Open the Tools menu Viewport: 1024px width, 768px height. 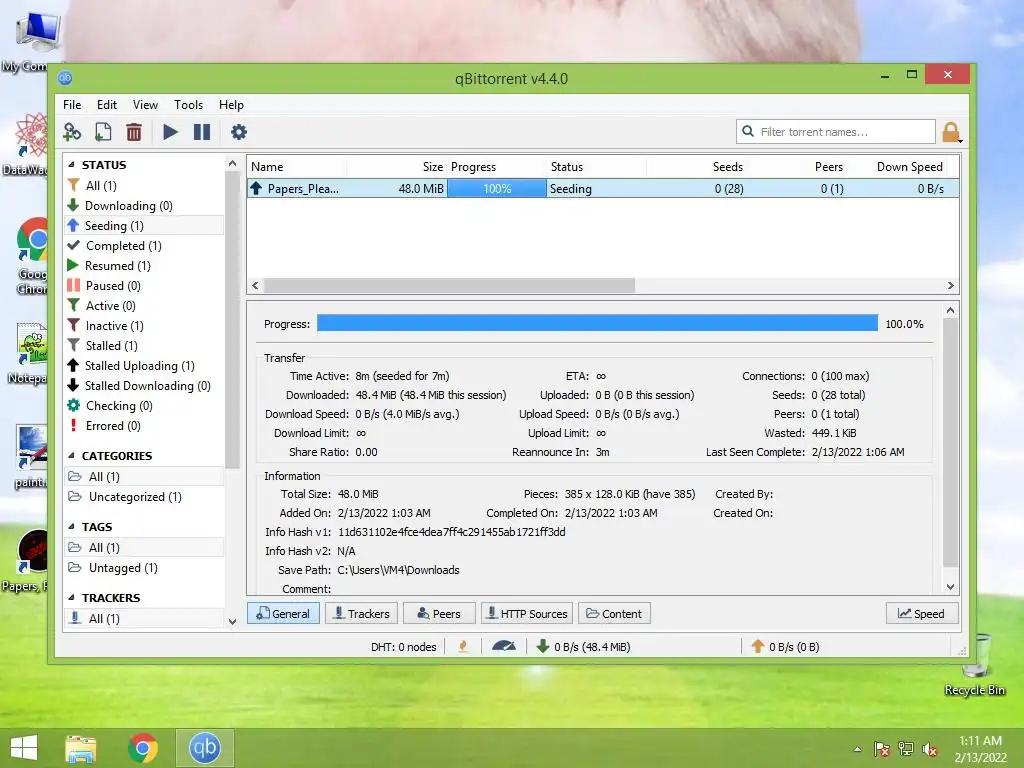tap(188, 104)
